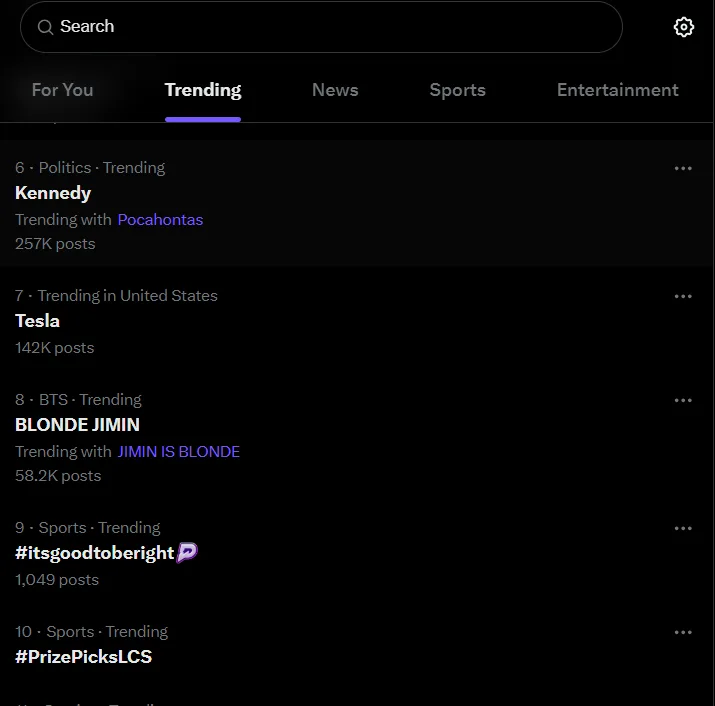Screen dimensions: 715x706
Task: Open the Sports tab
Action: 457,90
